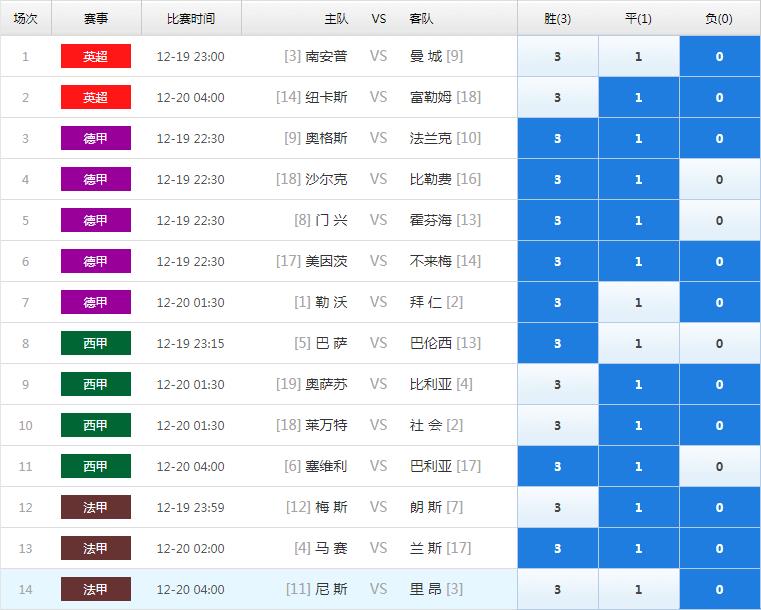The width and height of the screenshot is (761, 610).
Task: Click match time 12-19 23:59
Action: (191, 508)
